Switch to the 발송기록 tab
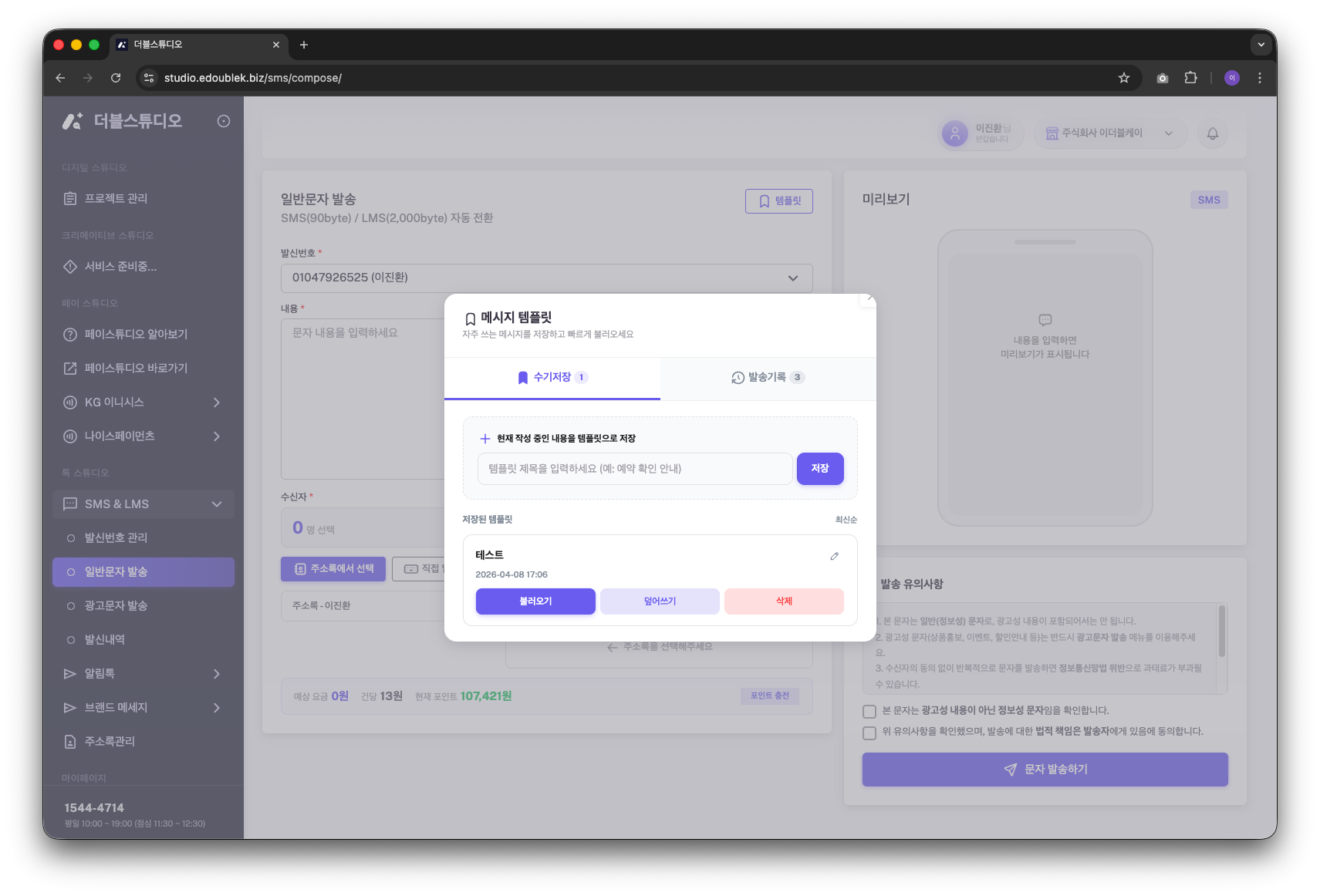Screen dimensions: 1320x896 768,378
